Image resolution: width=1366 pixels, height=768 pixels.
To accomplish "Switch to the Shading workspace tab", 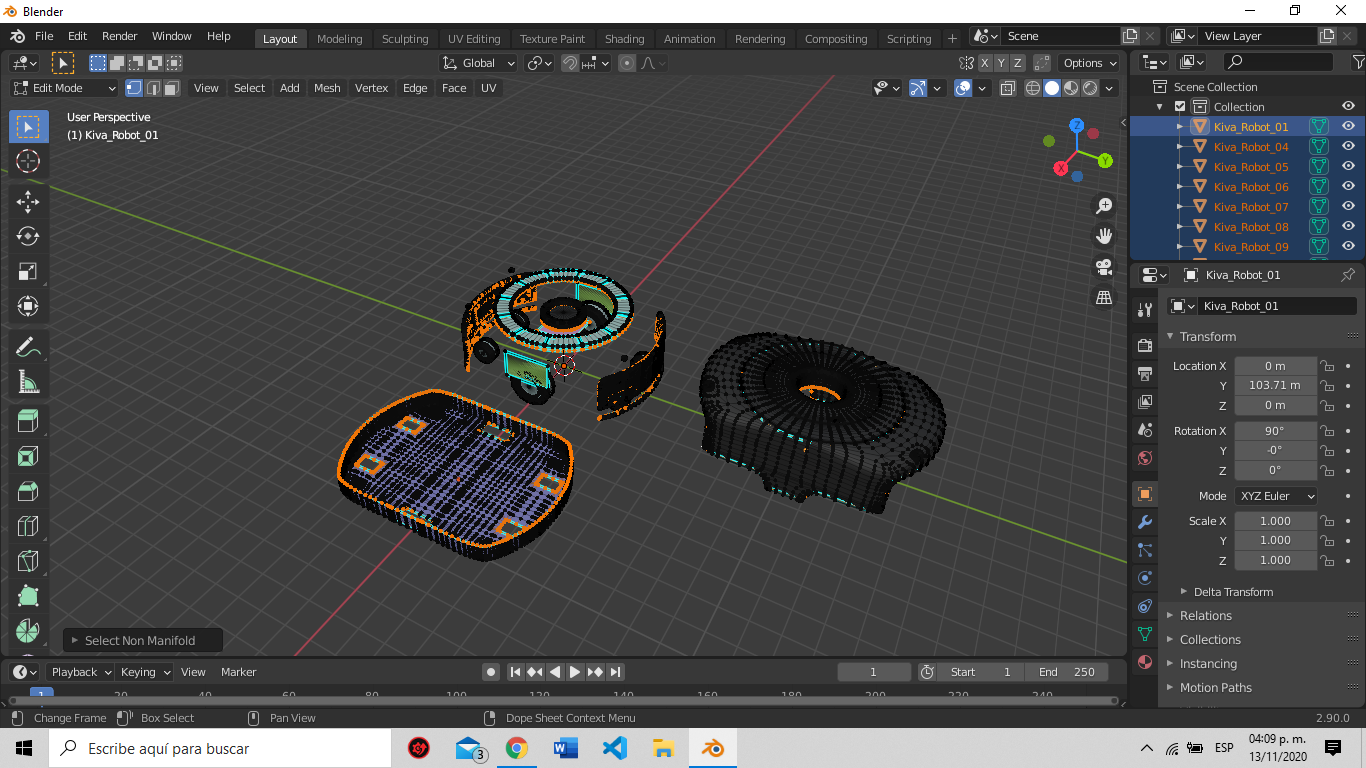I will 624,39.
